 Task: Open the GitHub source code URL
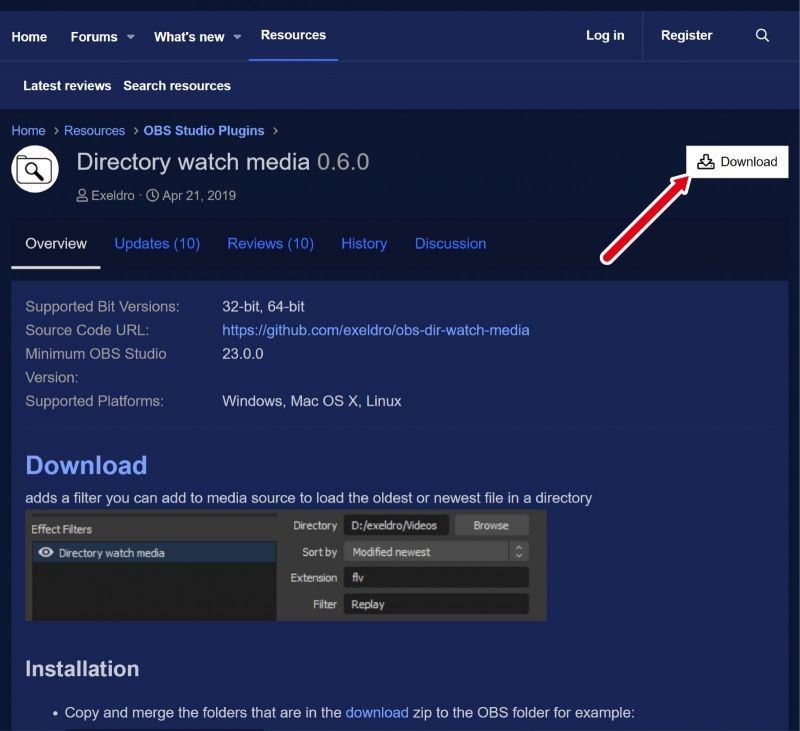(x=376, y=330)
